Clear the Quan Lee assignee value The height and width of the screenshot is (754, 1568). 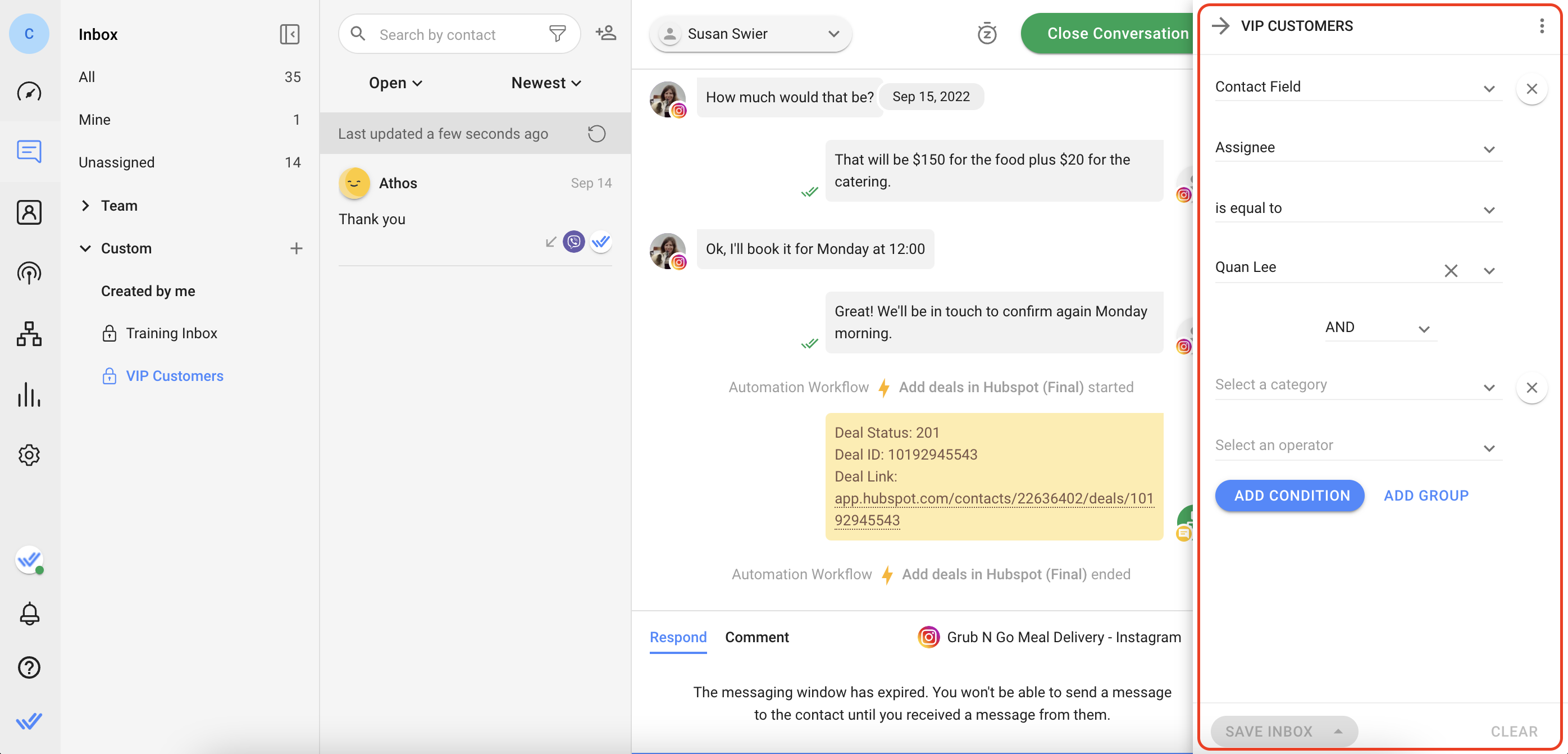(1451, 271)
